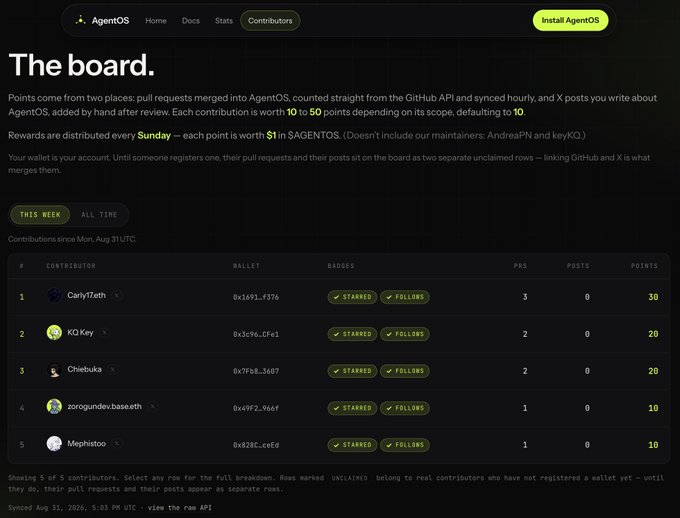Switch to the THIS WEEK filter
680x518 pixels.
pyautogui.click(x=40, y=215)
